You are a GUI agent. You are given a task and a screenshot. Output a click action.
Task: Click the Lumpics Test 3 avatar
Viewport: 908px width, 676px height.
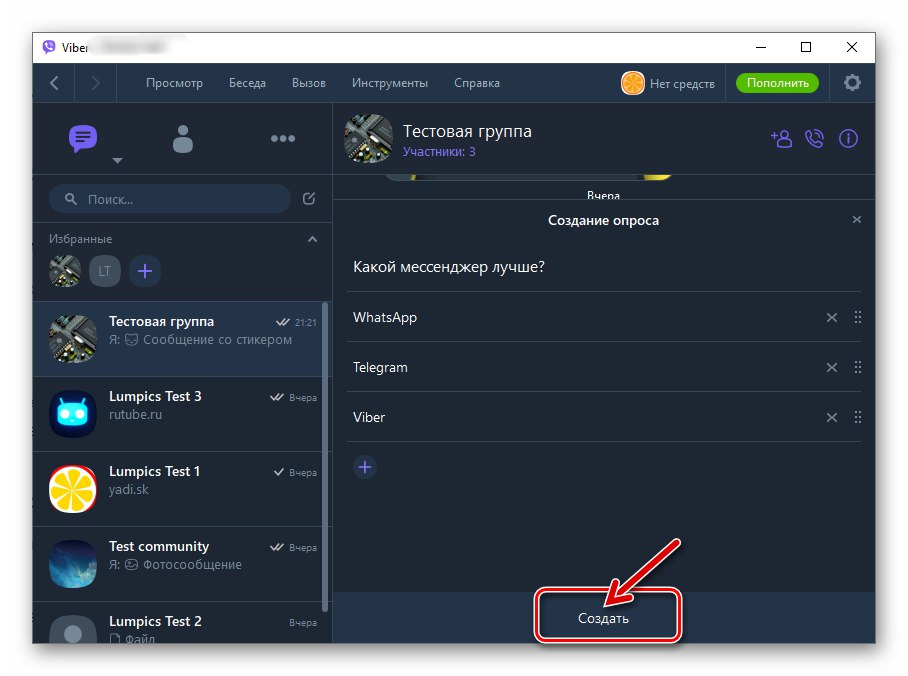click(x=73, y=414)
